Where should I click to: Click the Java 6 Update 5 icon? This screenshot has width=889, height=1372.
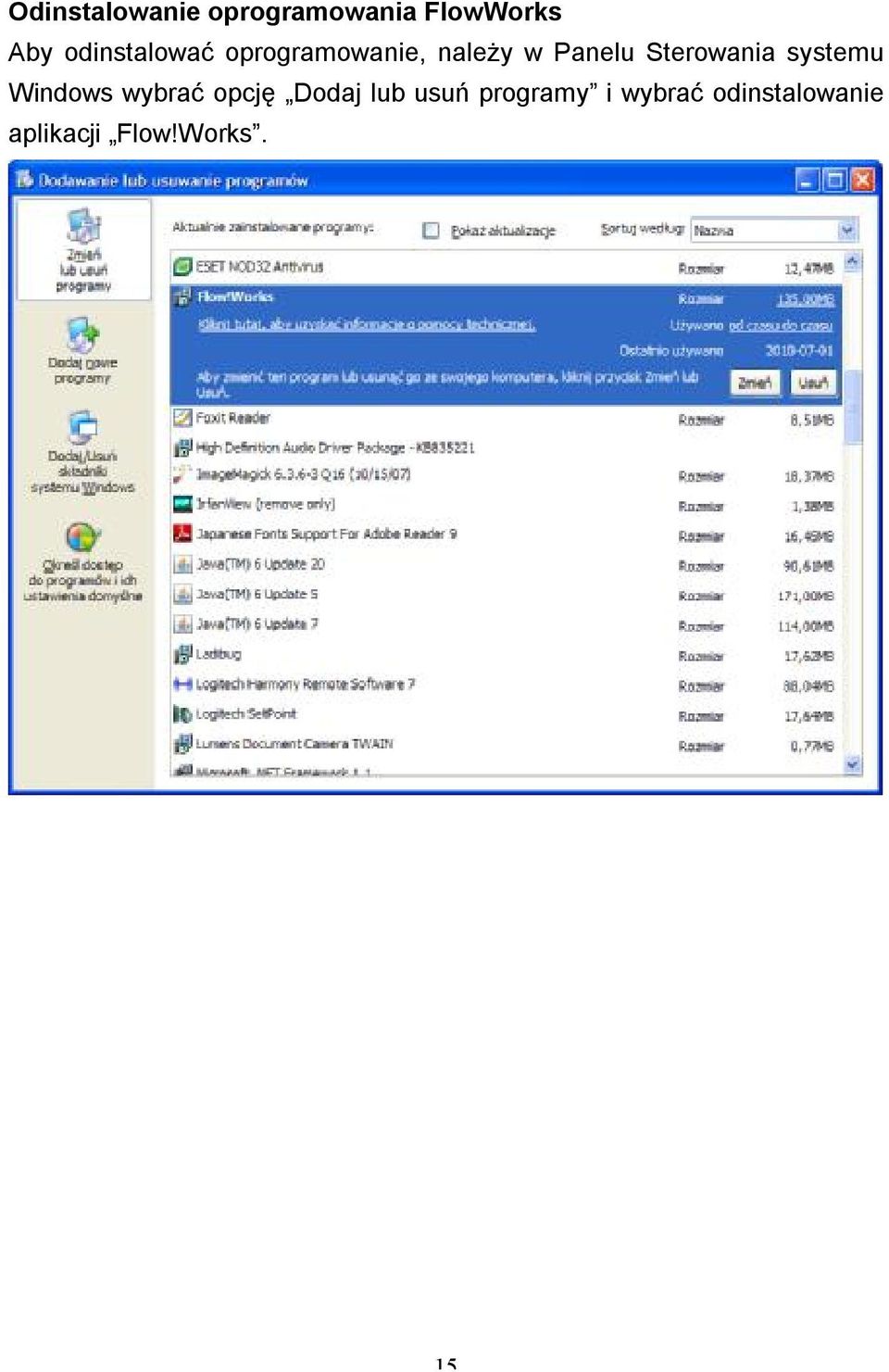pos(182,594)
